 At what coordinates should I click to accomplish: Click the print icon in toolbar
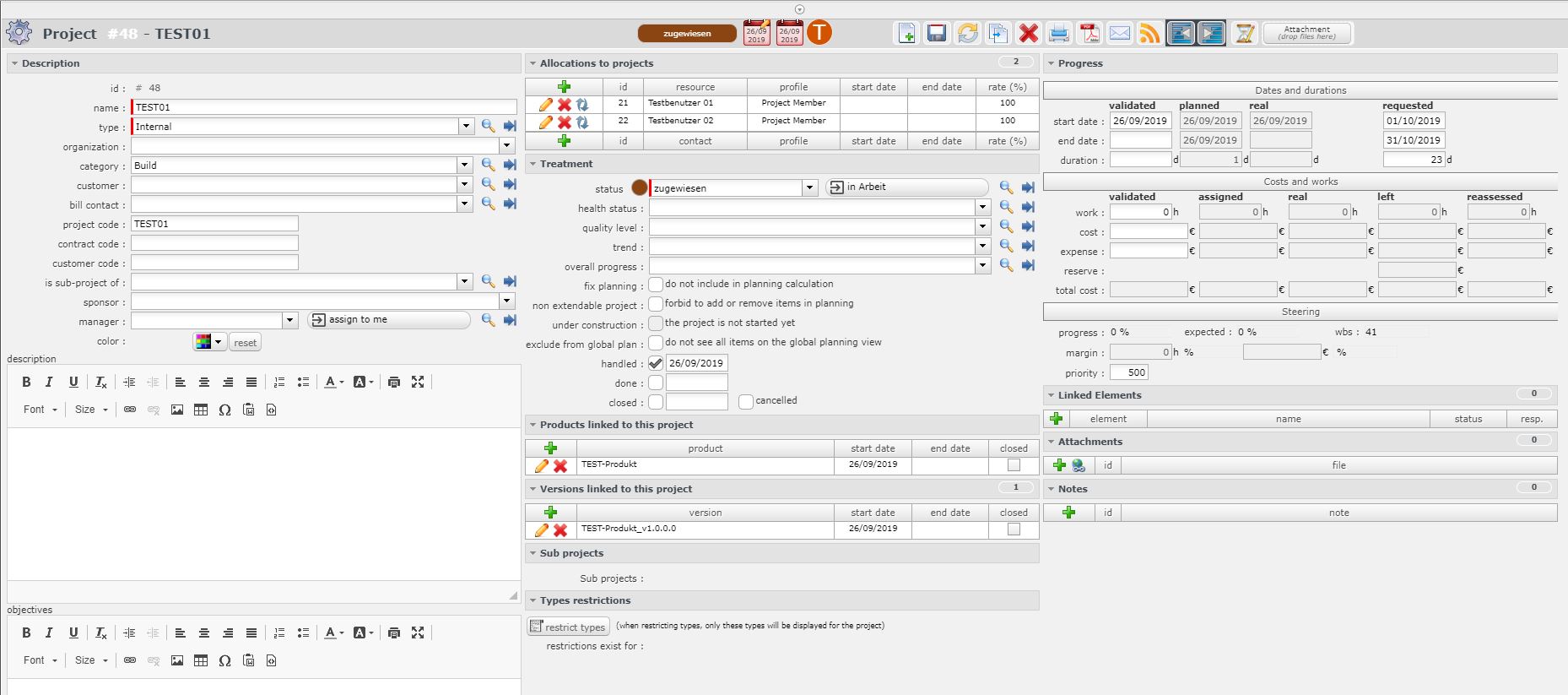(1058, 34)
